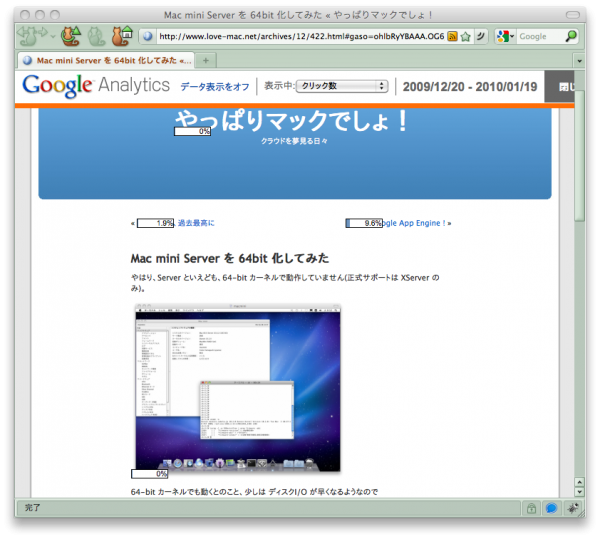Click the 9.6% click-rate overlay badge
600x539 pixels.
click(364, 223)
